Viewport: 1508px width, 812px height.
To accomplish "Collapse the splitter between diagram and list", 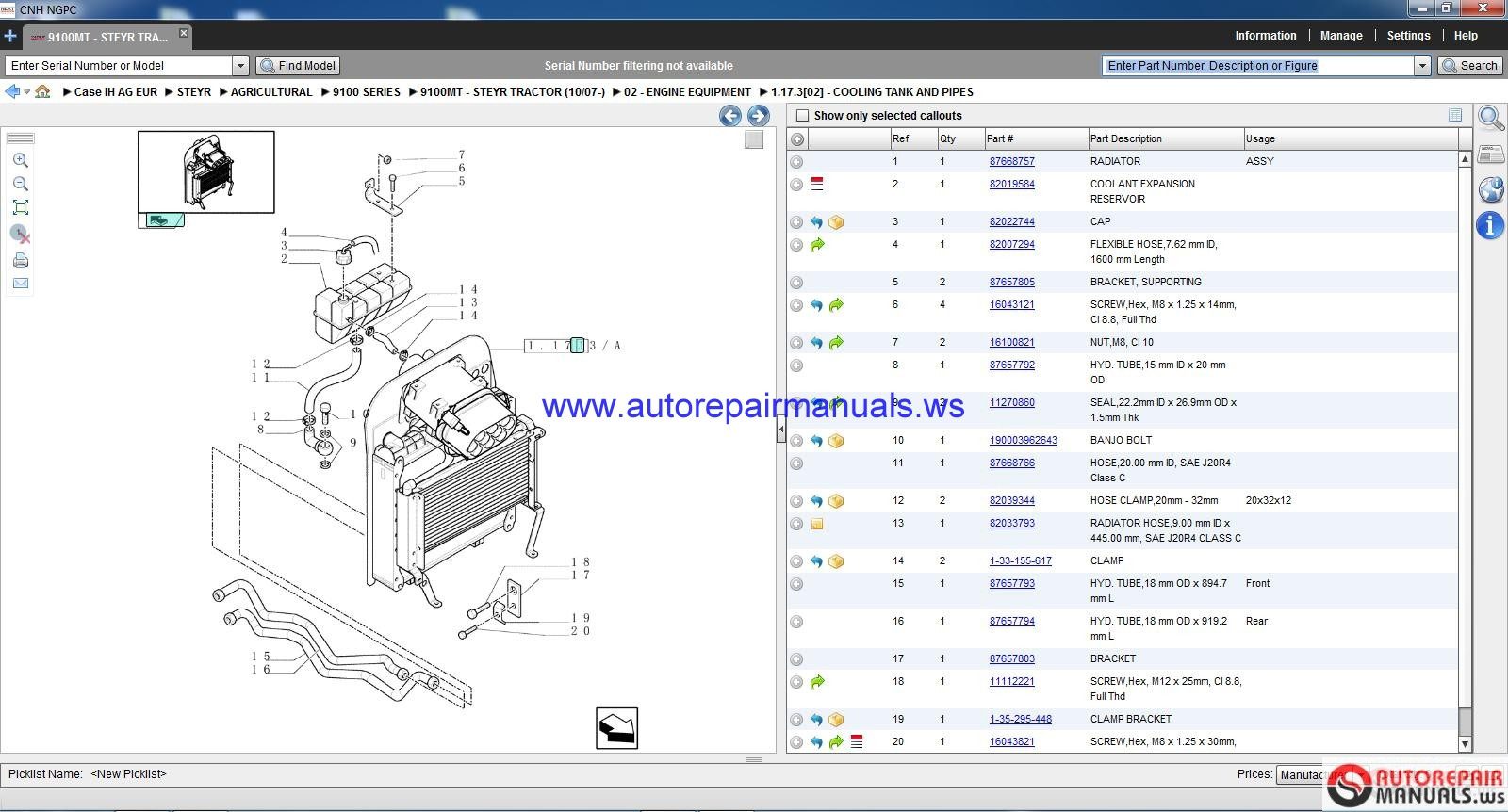I will tap(780, 430).
